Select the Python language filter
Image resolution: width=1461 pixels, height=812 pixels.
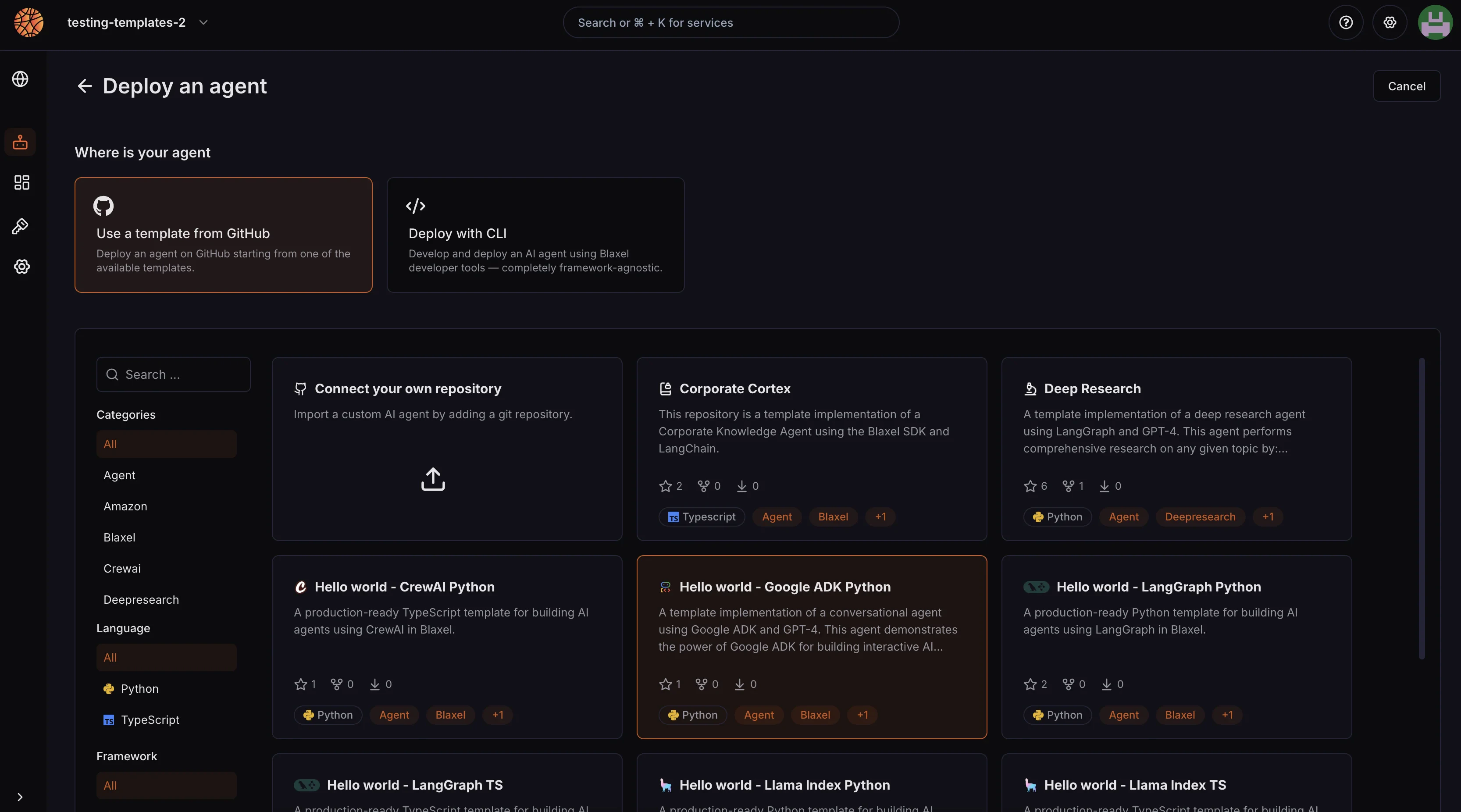coord(139,689)
